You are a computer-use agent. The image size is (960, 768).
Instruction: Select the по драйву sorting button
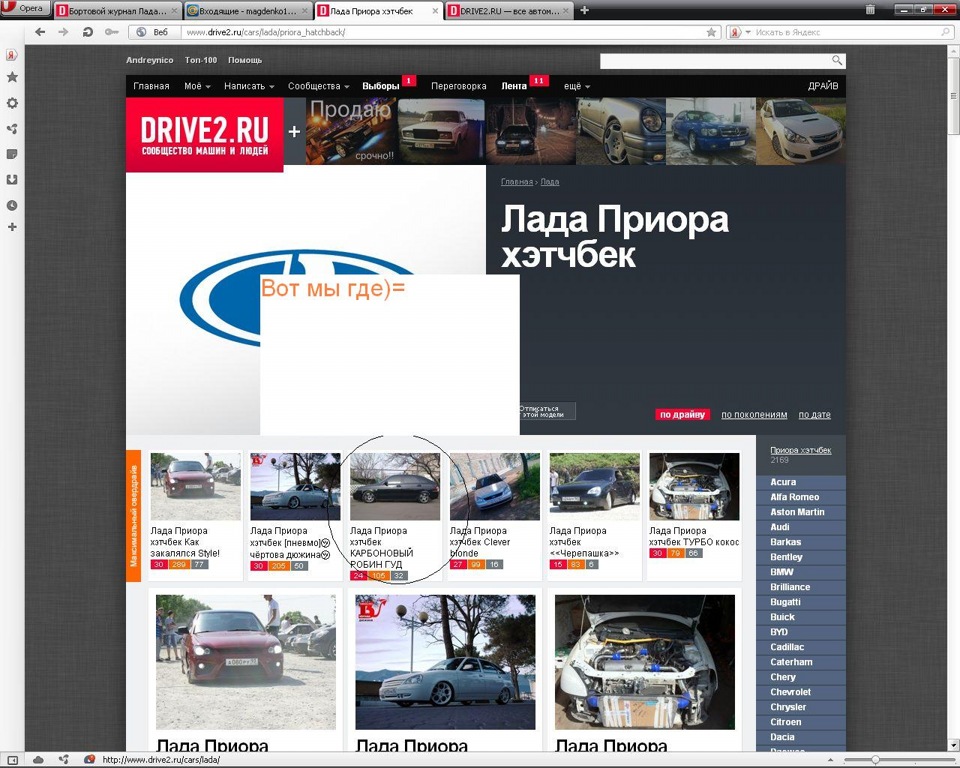click(x=682, y=415)
